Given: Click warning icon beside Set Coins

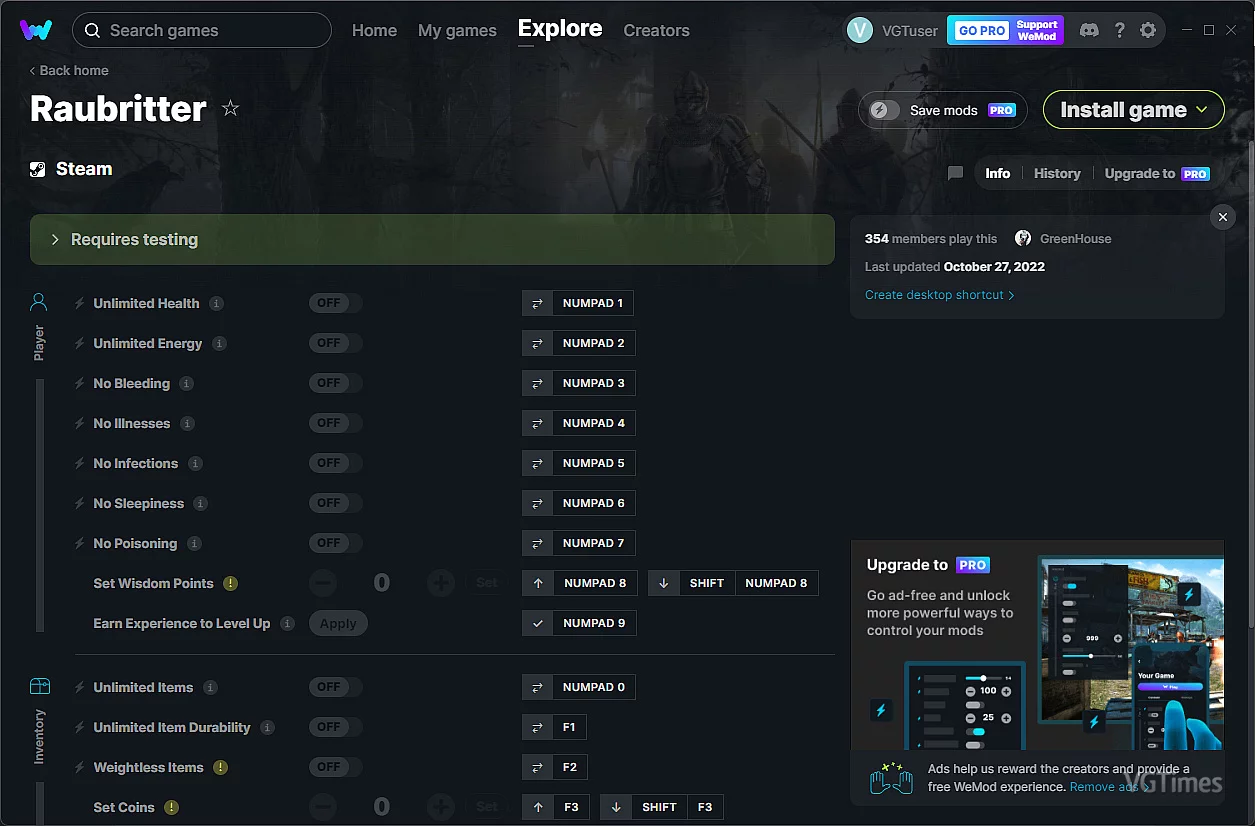Looking at the screenshot, I should click(x=171, y=807).
